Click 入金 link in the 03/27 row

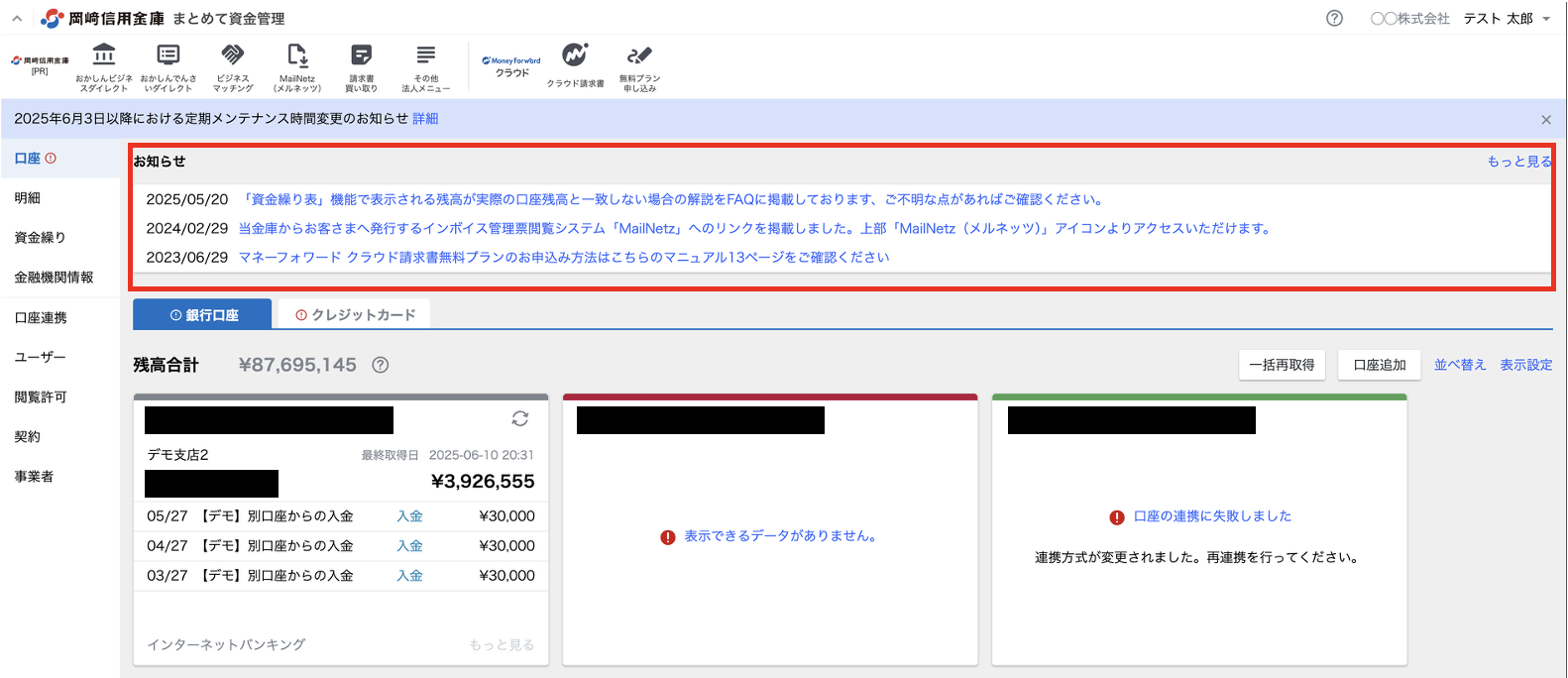click(x=409, y=576)
